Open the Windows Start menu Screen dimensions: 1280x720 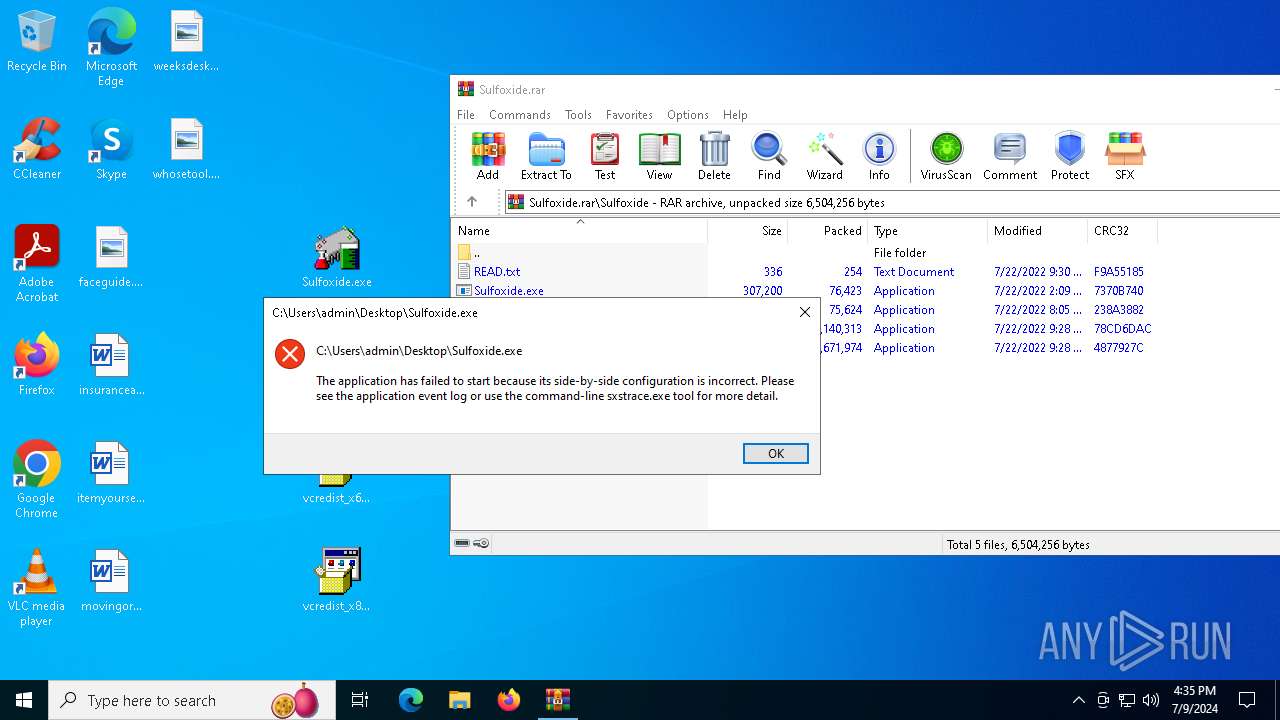[24, 700]
